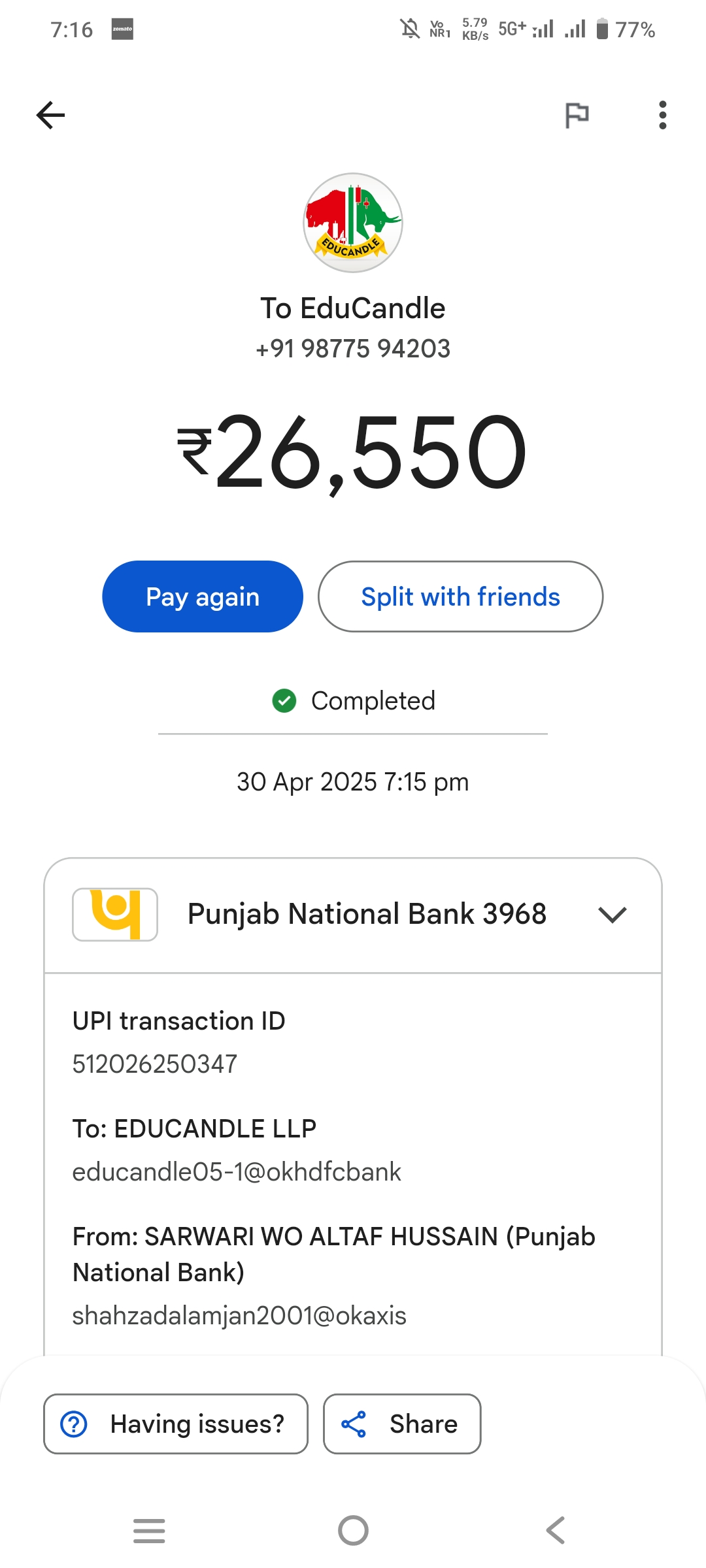Tap Having issues? help button
706x1568 pixels.
(175, 1424)
